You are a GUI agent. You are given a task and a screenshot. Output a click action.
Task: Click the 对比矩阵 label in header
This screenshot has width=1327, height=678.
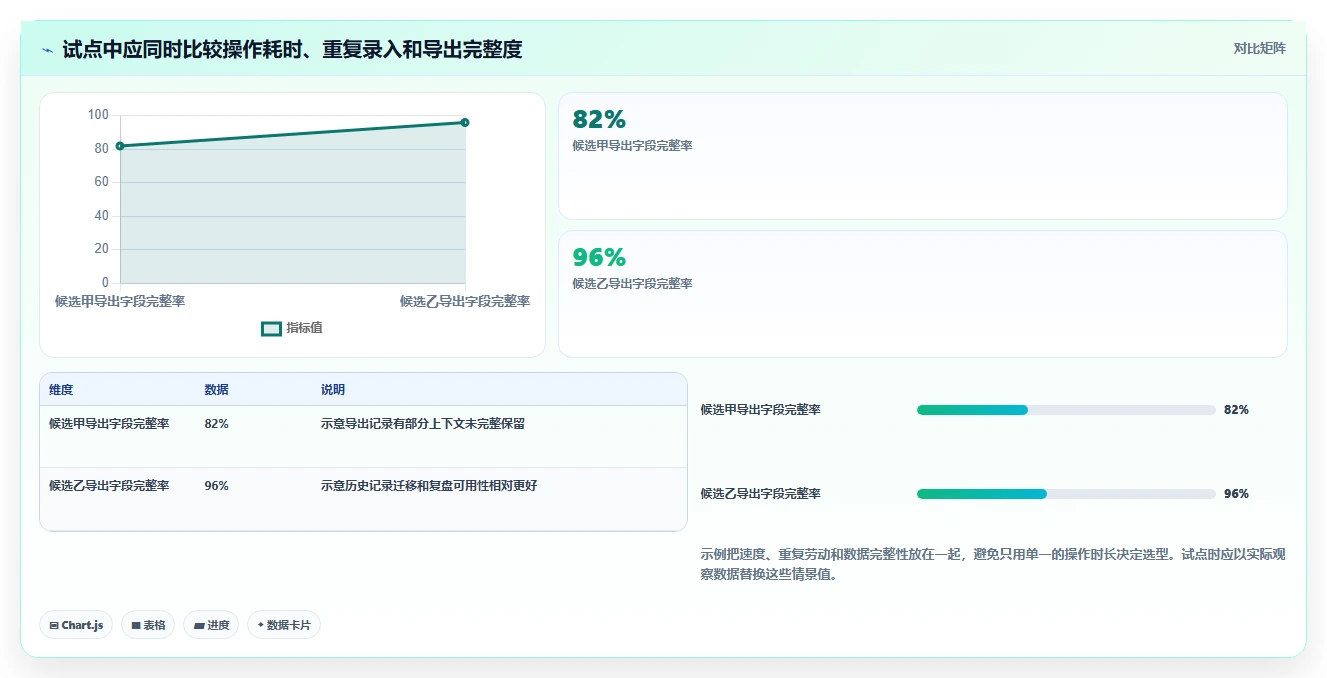tap(1259, 48)
